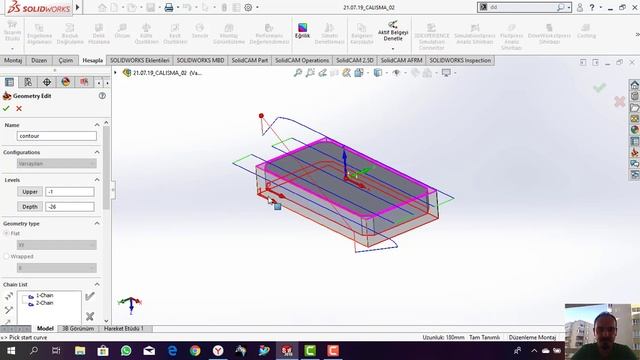Open Options gear icon in title toolbar
The width and height of the screenshot is (640, 360).
pos(248,7)
